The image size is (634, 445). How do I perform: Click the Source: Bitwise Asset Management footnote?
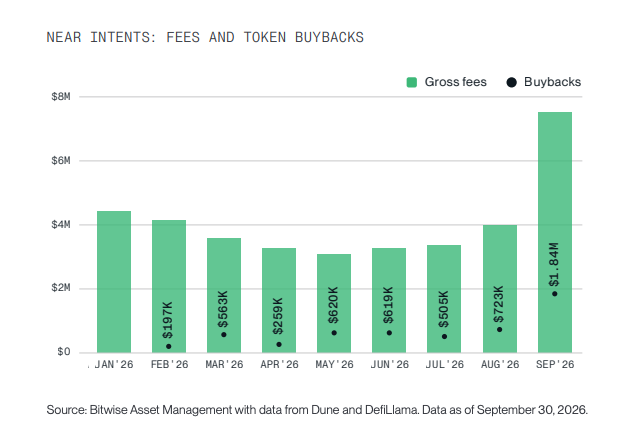(317, 410)
